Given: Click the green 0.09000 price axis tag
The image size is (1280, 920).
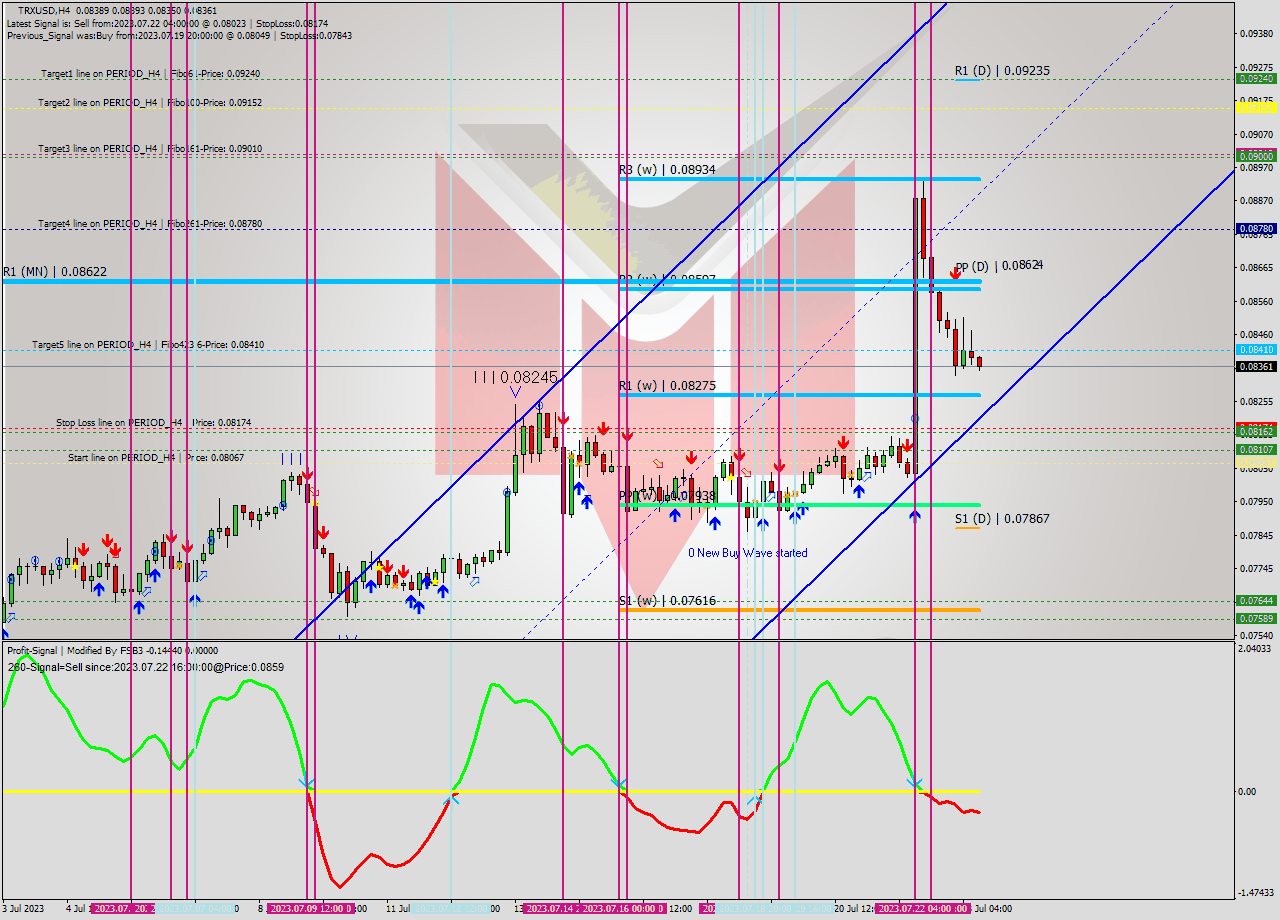Looking at the screenshot, I should point(1256,156).
